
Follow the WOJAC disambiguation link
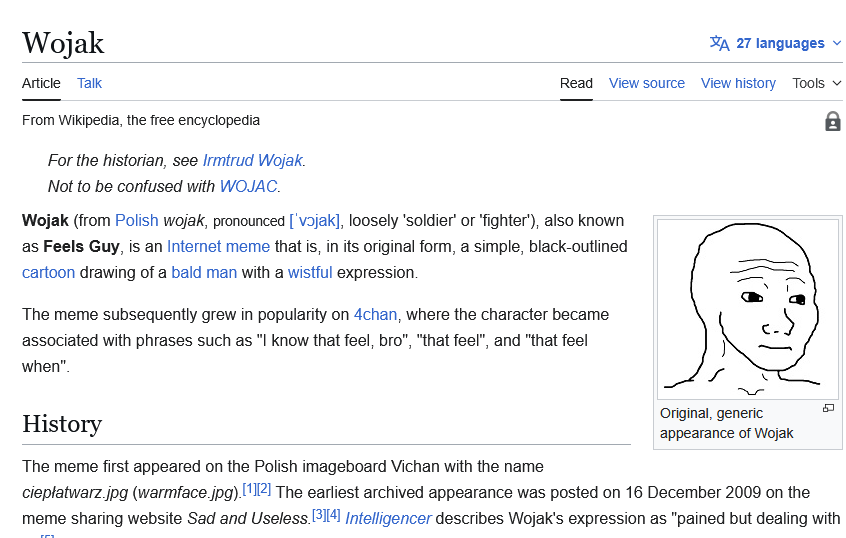click(248, 186)
